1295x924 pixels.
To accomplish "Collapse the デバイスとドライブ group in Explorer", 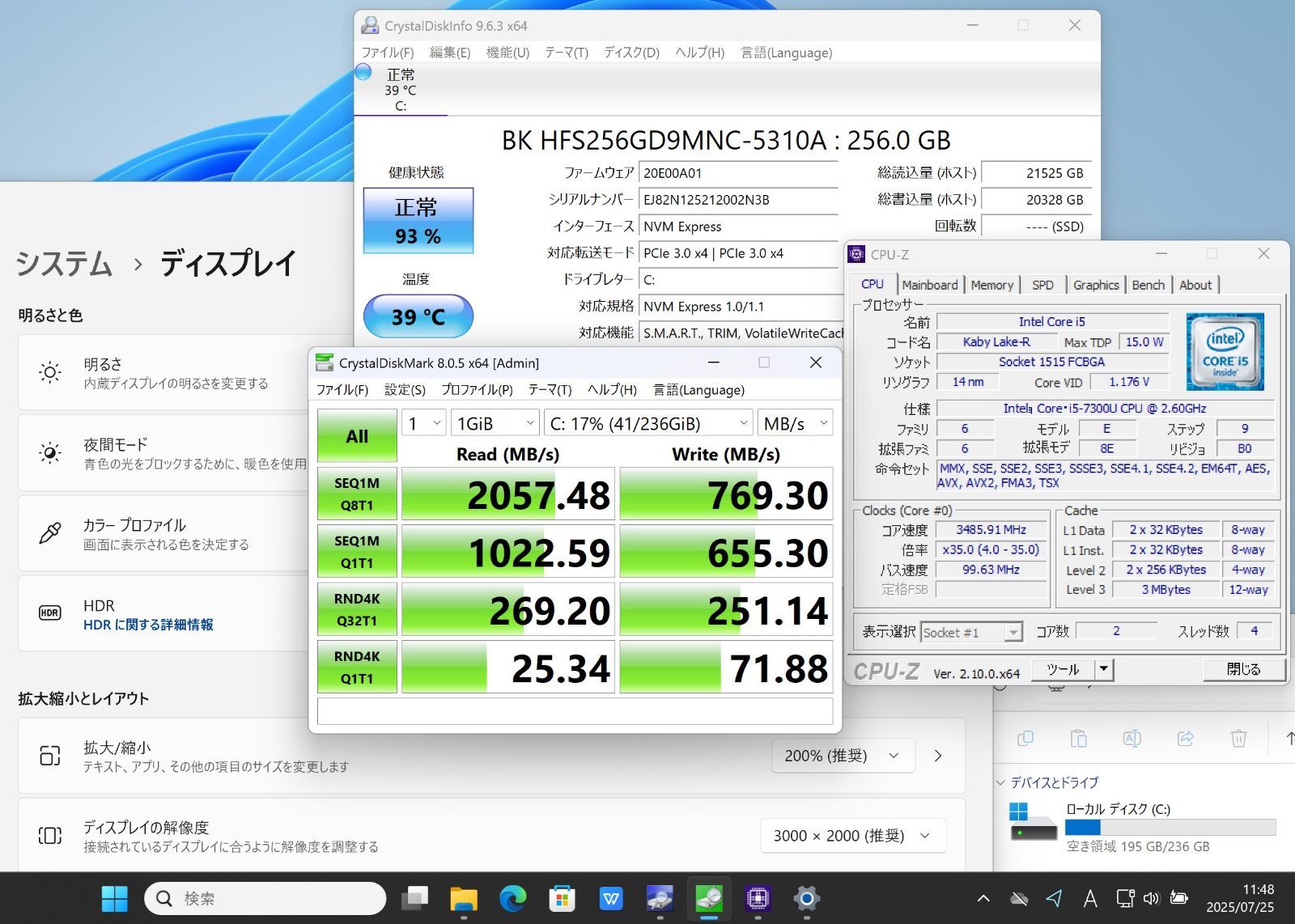I will tap(1000, 782).
